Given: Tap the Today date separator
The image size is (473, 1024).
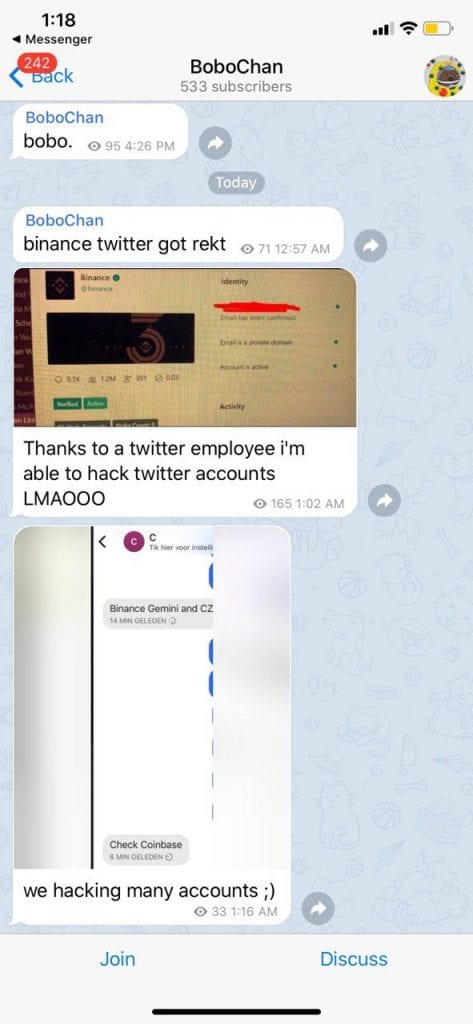Looking at the screenshot, I should click(236, 183).
